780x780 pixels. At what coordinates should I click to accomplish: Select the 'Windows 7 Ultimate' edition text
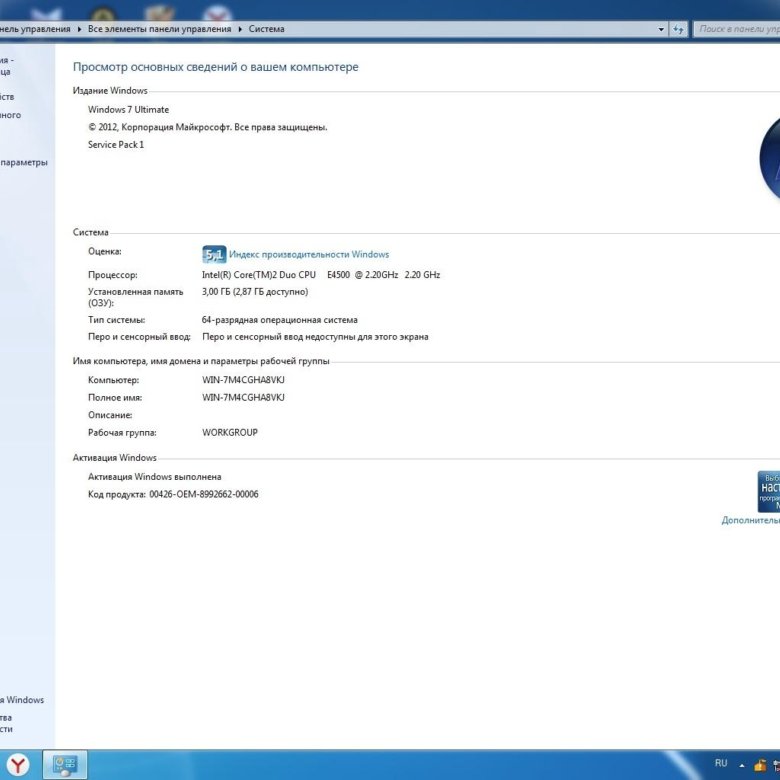click(x=128, y=109)
